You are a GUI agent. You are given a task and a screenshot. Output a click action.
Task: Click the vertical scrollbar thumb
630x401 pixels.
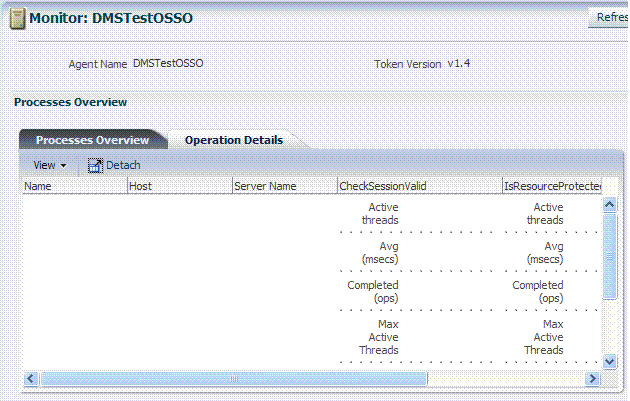click(x=610, y=256)
